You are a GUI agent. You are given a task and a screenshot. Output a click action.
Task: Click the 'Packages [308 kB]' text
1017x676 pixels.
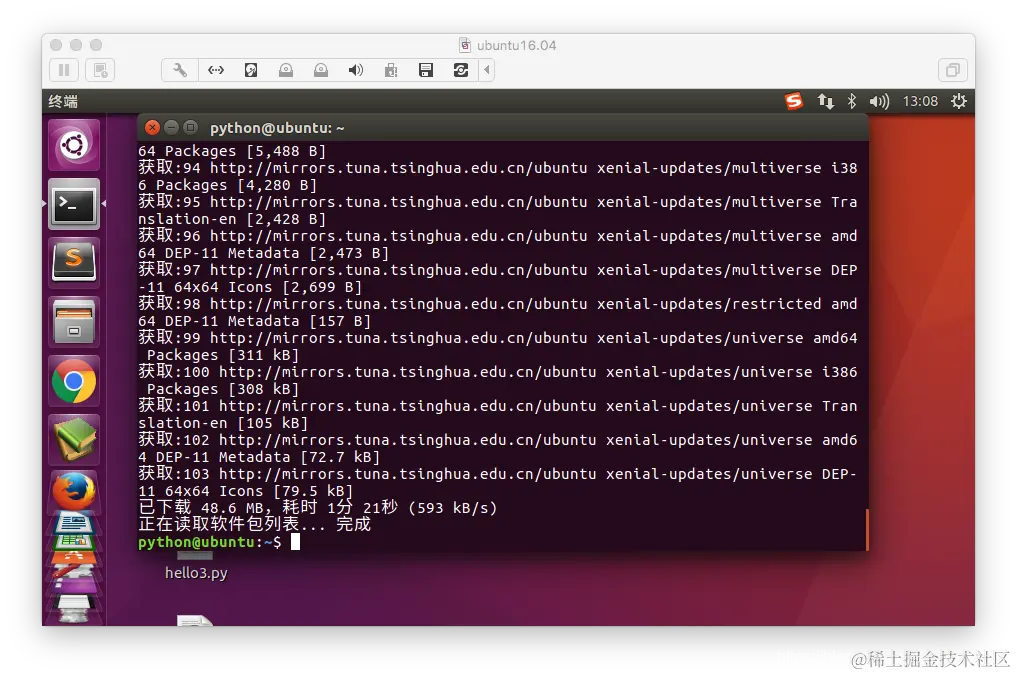click(222, 389)
